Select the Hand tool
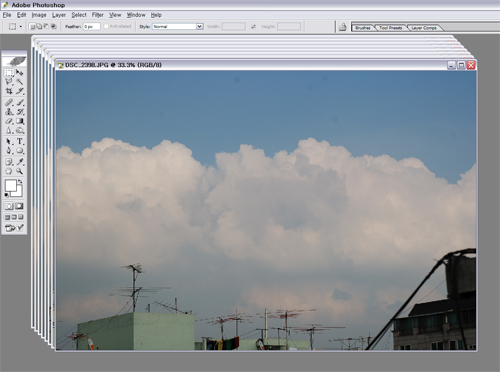The width and height of the screenshot is (500, 372). (9, 171)
